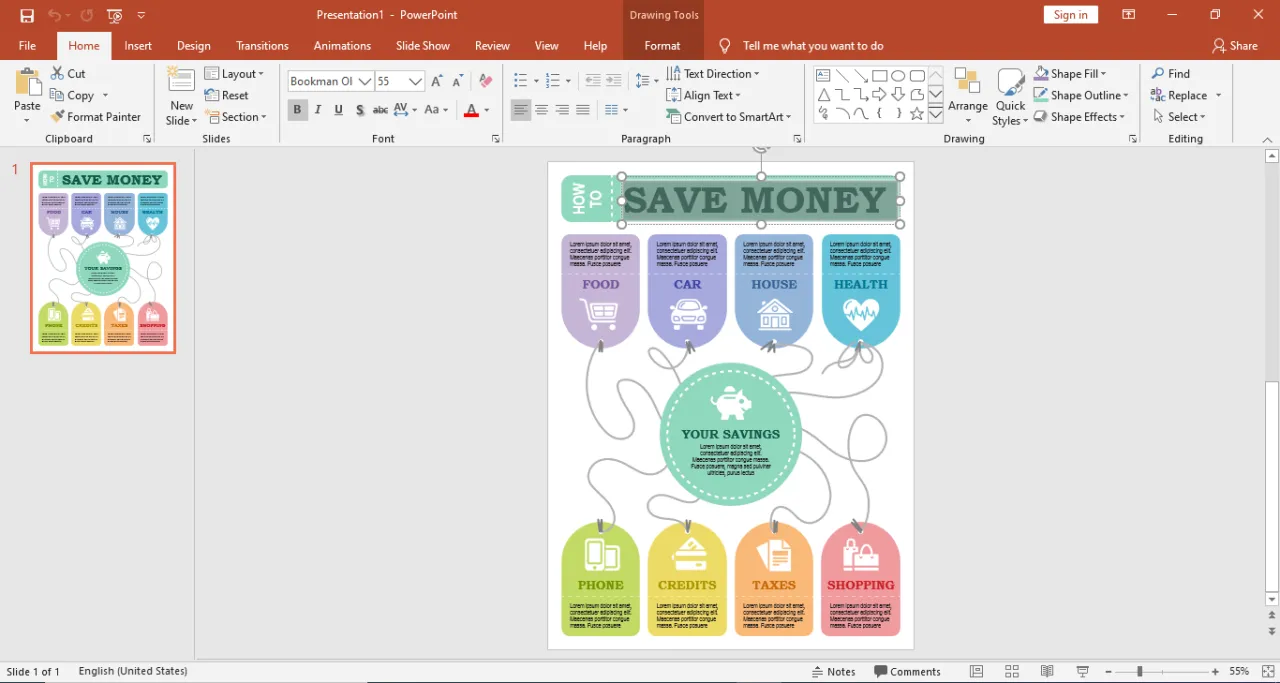Image resolution: width=1280 pixels, height=683 pixels.
Task: Click the Sign in button
Action: pyautogui.click(x=1070, y=15)
